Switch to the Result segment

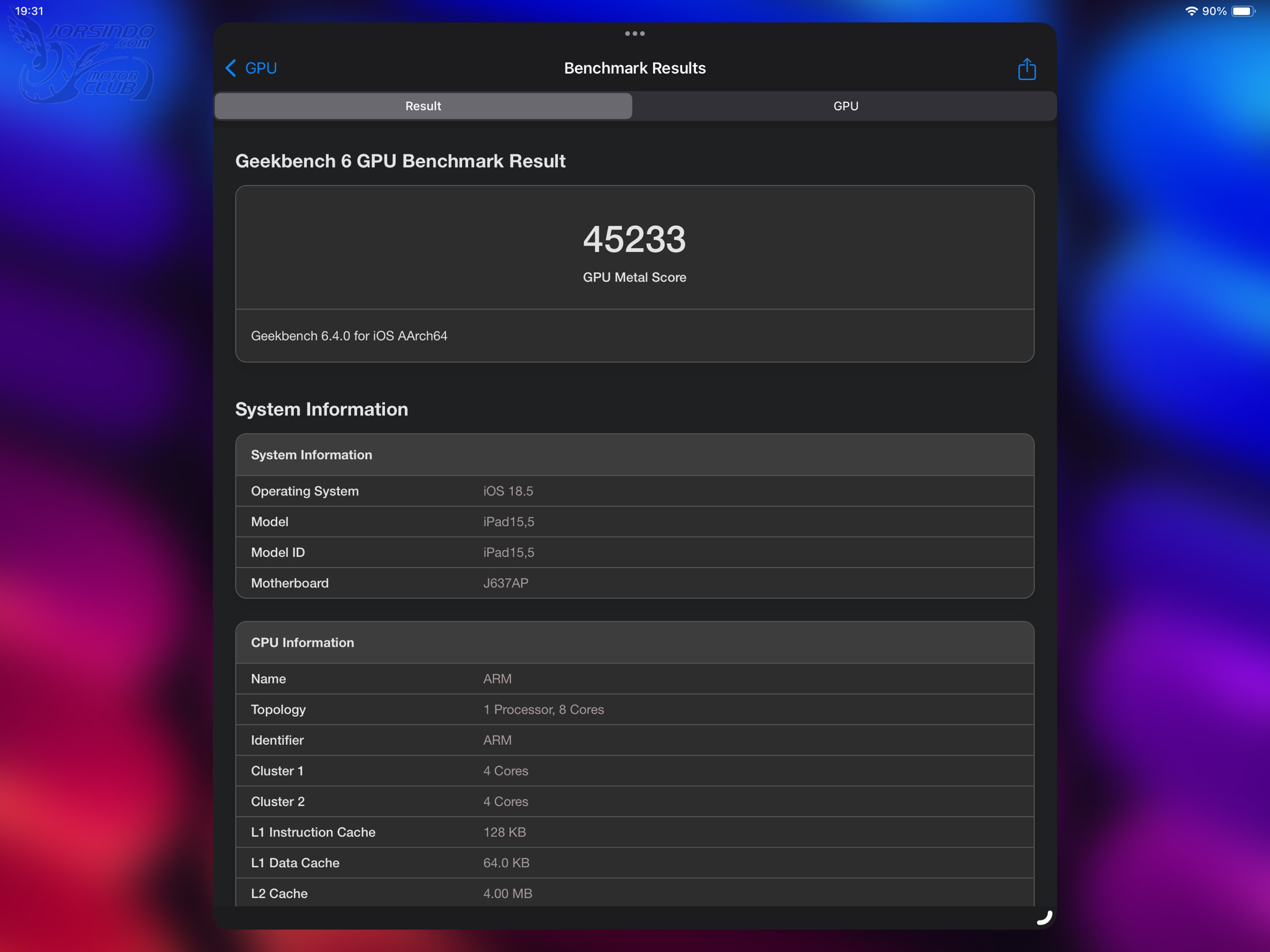424,106
